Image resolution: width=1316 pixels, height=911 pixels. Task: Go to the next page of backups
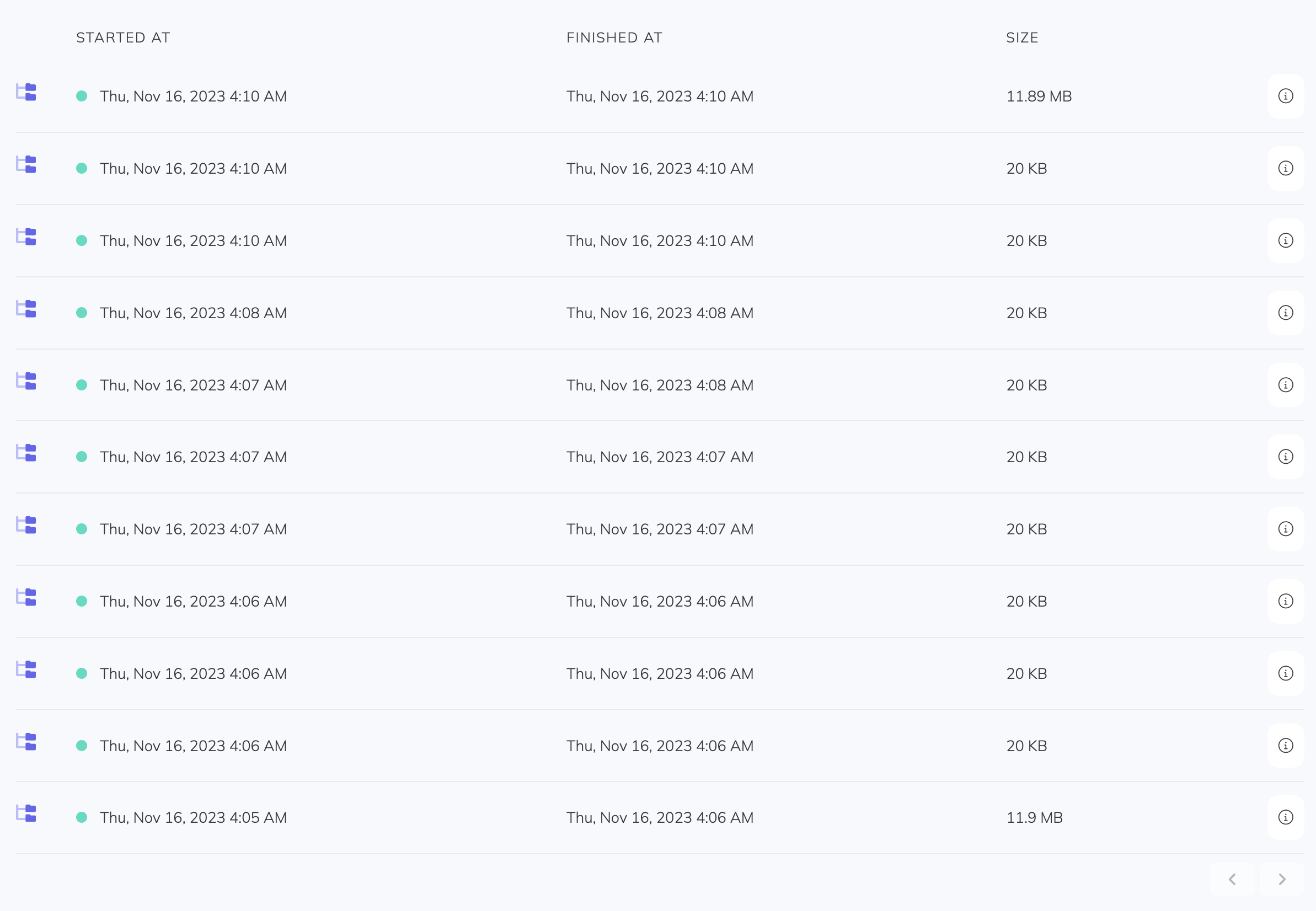(x=1282, y=879)
